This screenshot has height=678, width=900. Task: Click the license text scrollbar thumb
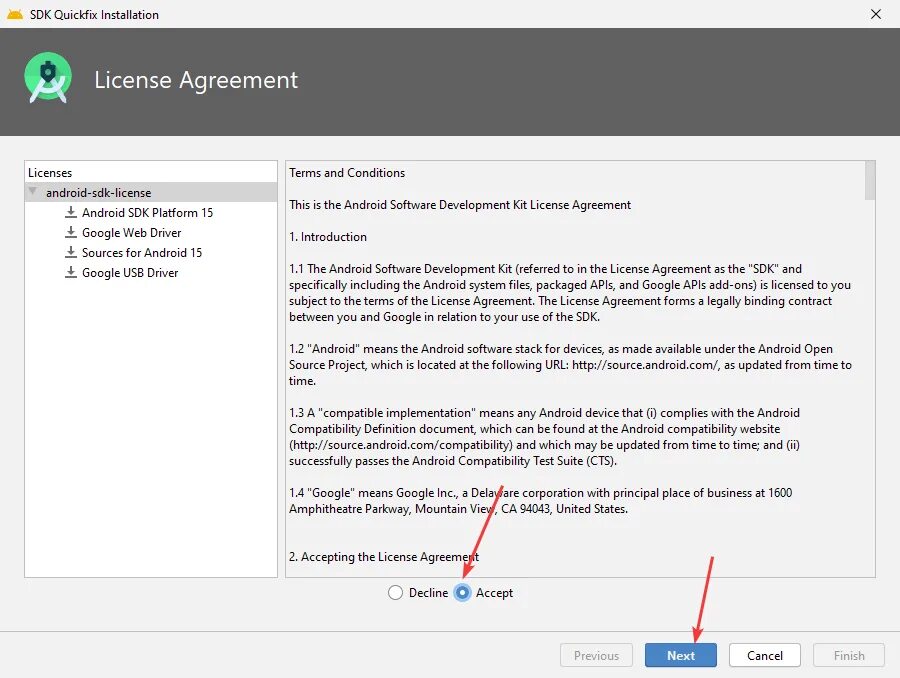tap(870, 180)
